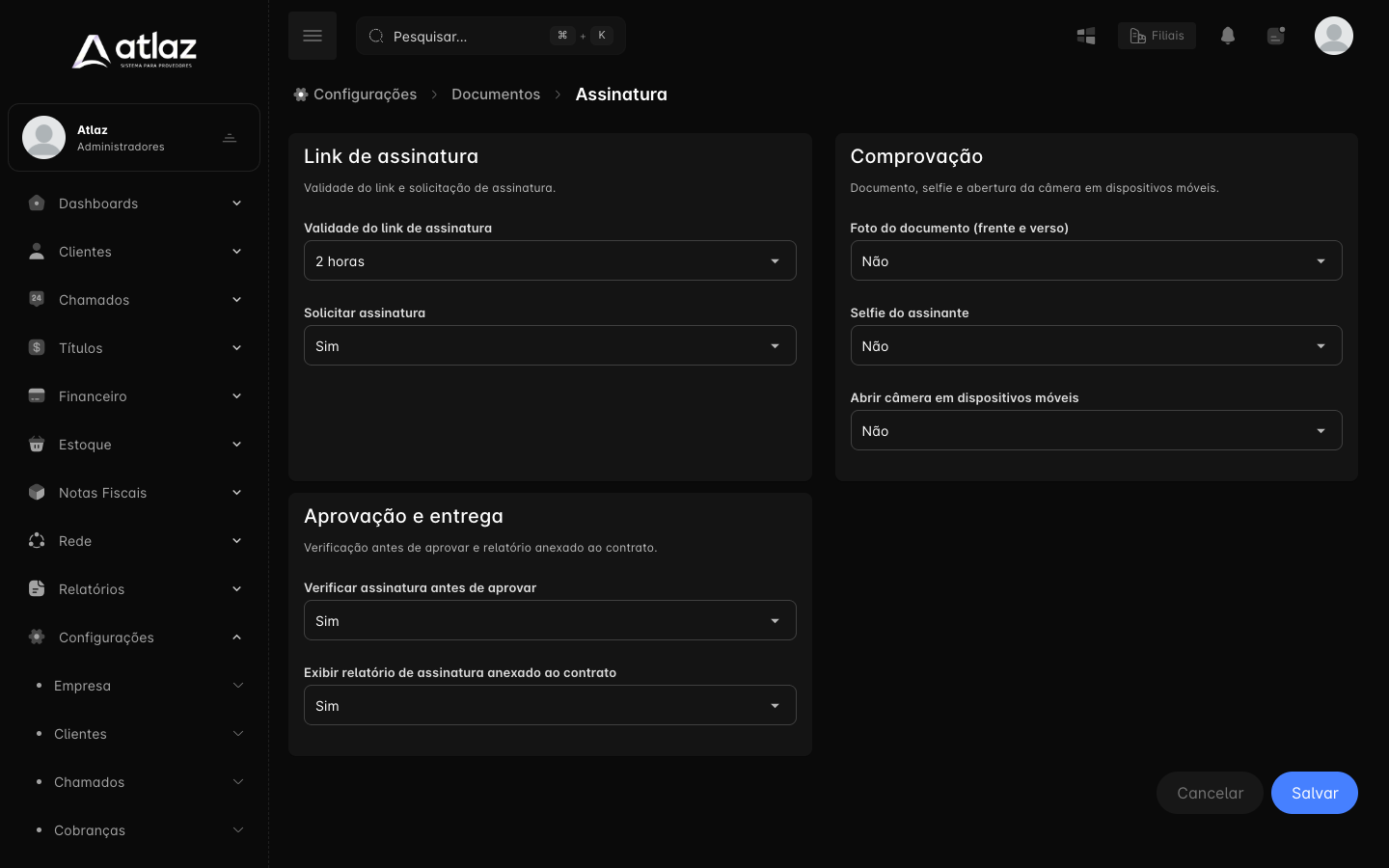The width and height of the screenshot is (1389, 868).
Task: Toggle the hamburger menu button
Action: [x=313, y=36]
